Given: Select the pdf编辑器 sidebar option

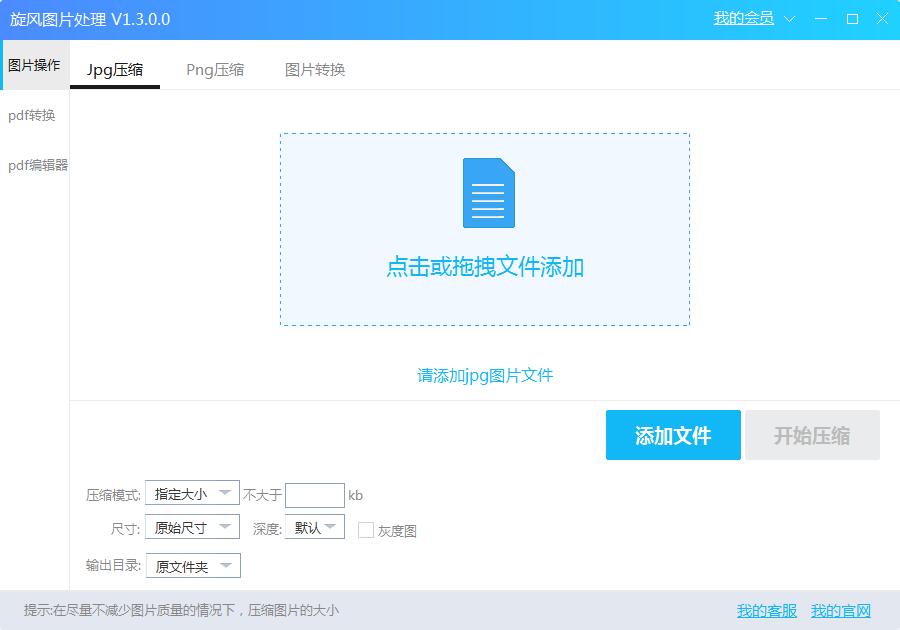Looking at the screenshot, I should pos(36,165).
